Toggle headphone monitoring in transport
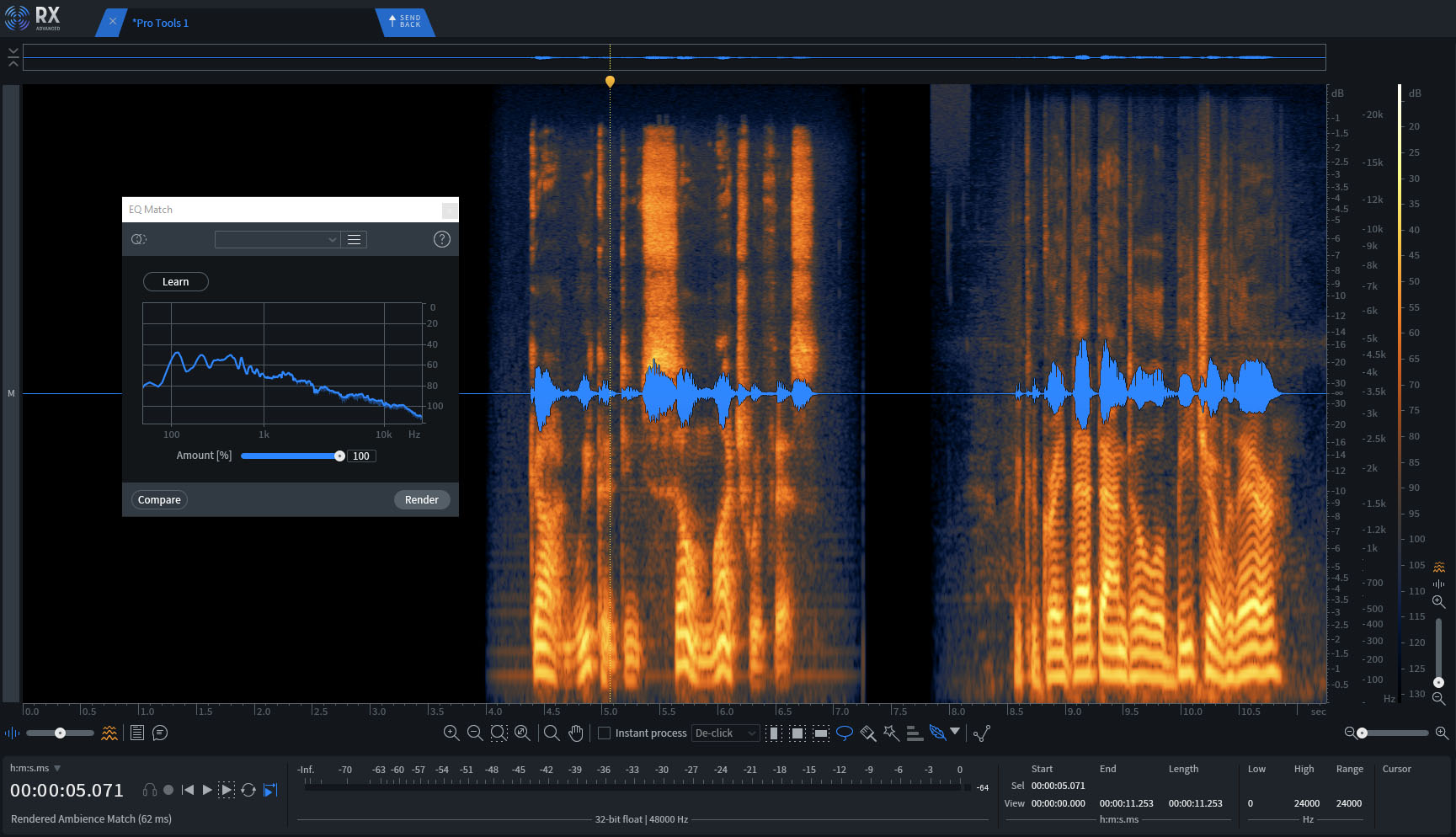 tap(150, 790)
